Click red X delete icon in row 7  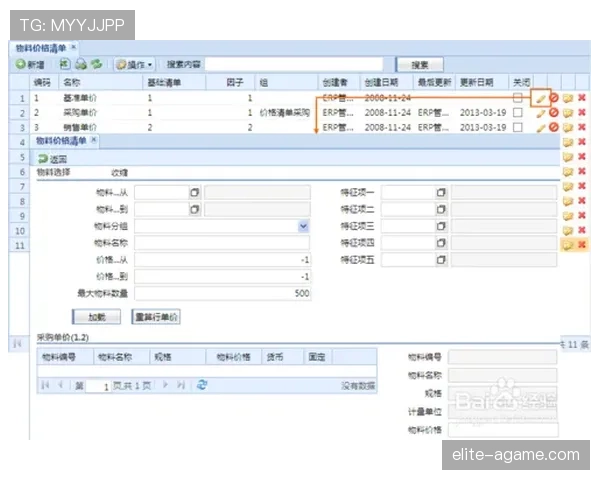[582, 186]
